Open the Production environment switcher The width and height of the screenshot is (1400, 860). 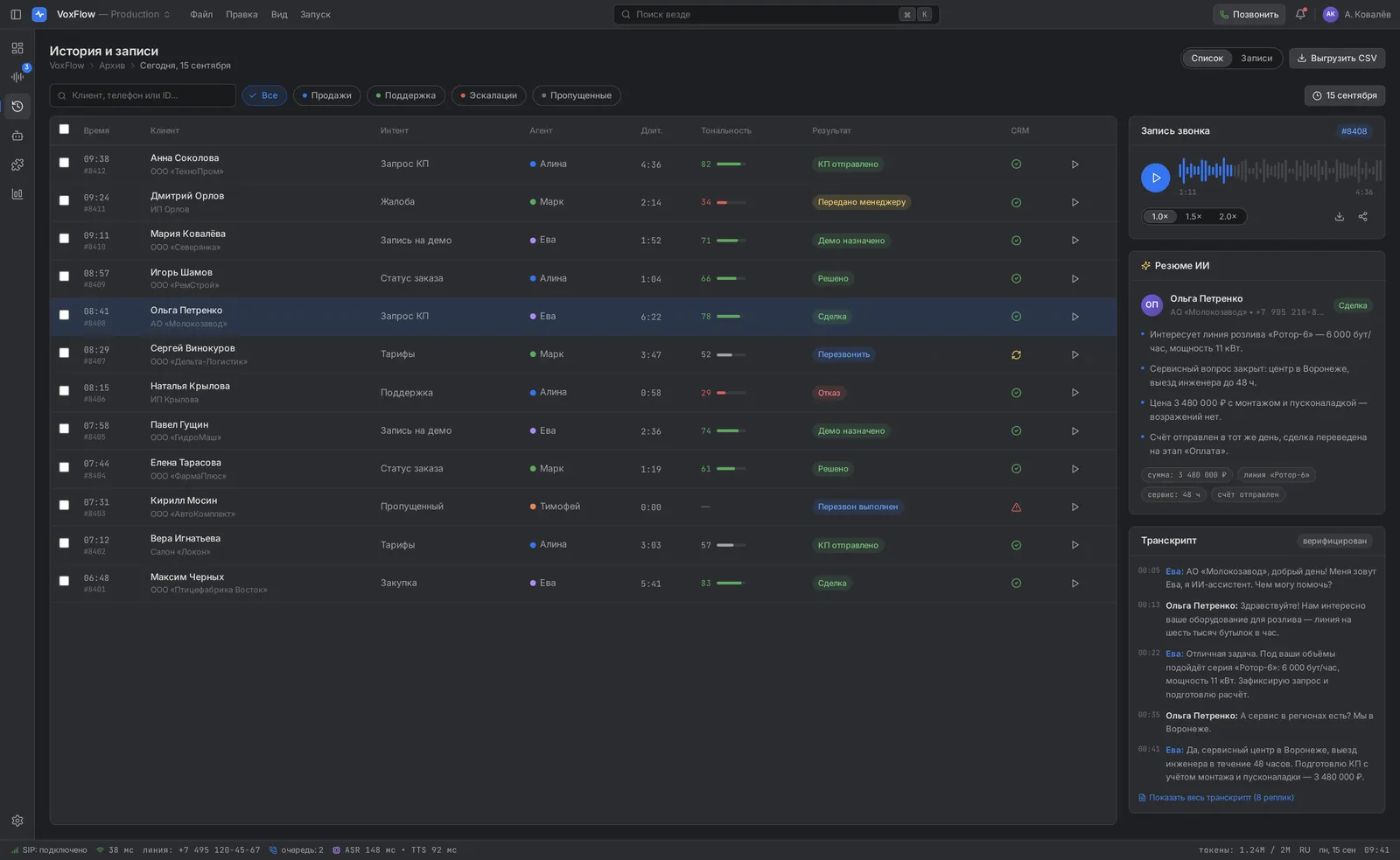pos(140,14)
